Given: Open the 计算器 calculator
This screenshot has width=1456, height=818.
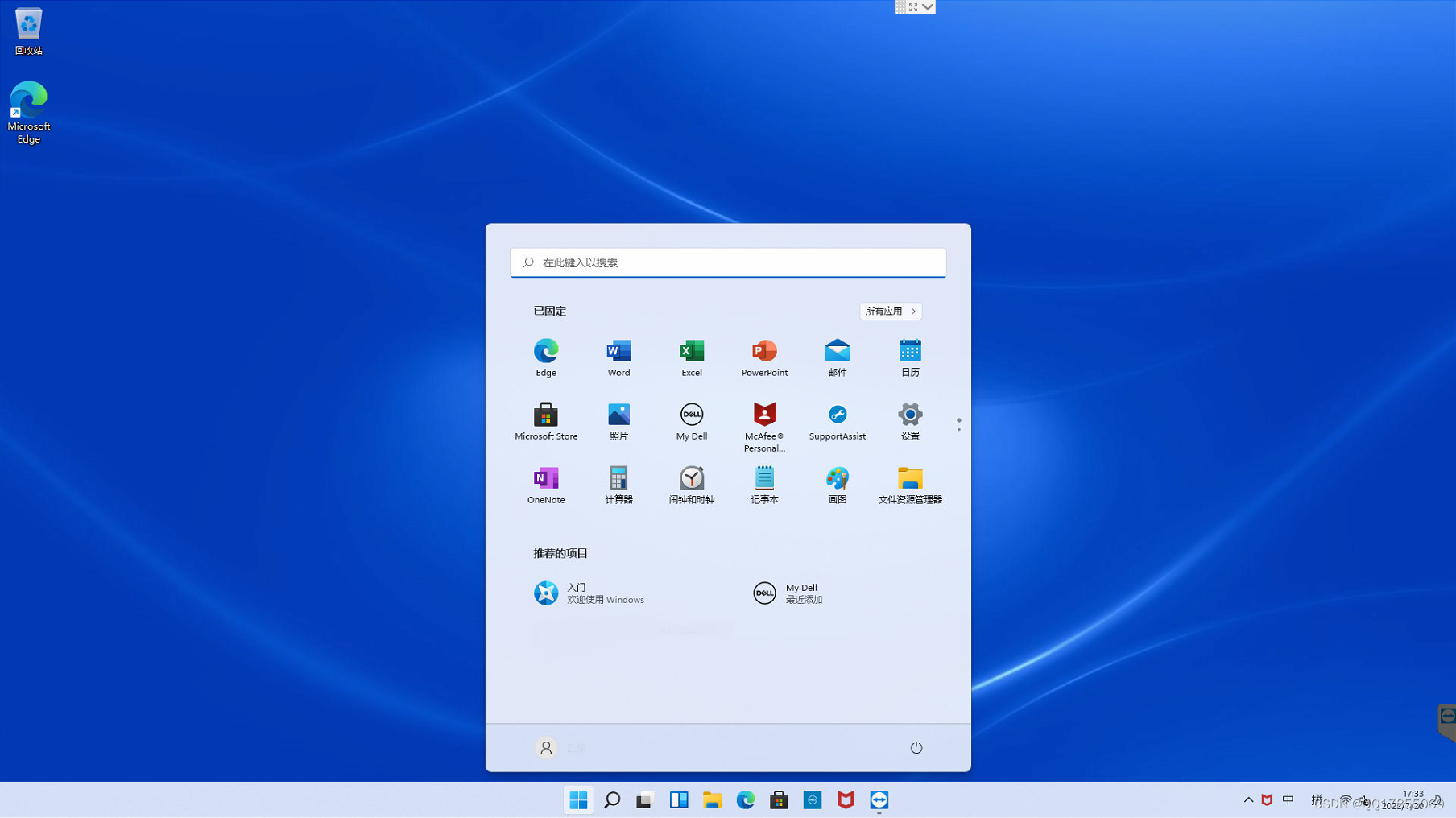Looking at the screenshot, I should coord(618,485).
